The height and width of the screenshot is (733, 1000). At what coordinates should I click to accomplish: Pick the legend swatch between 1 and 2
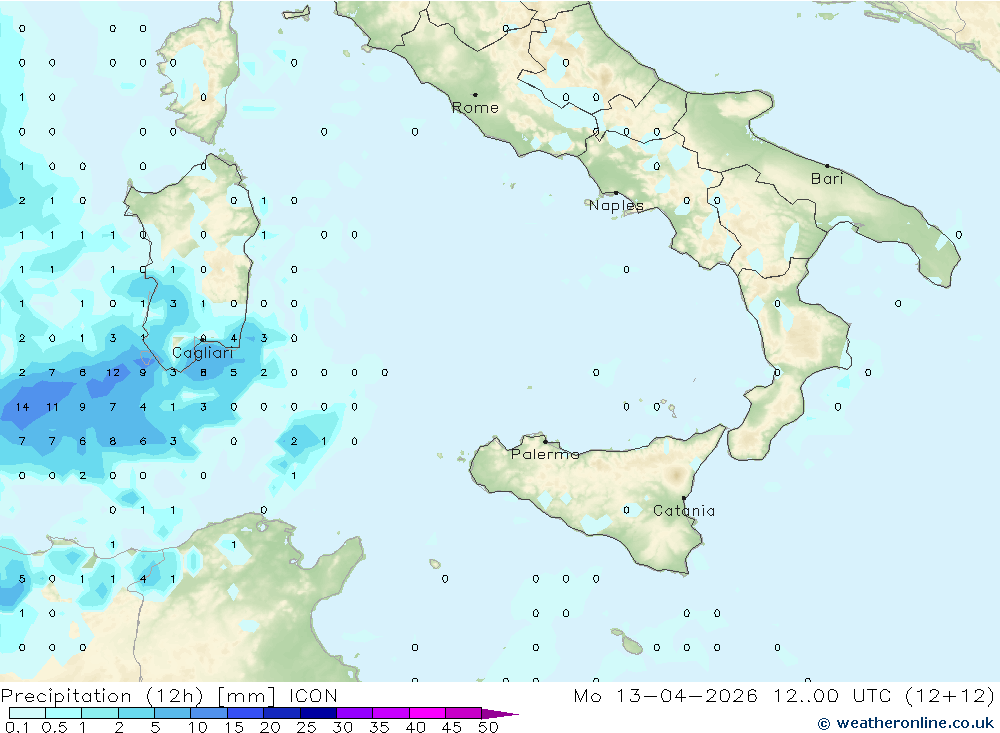click(100, 713)
